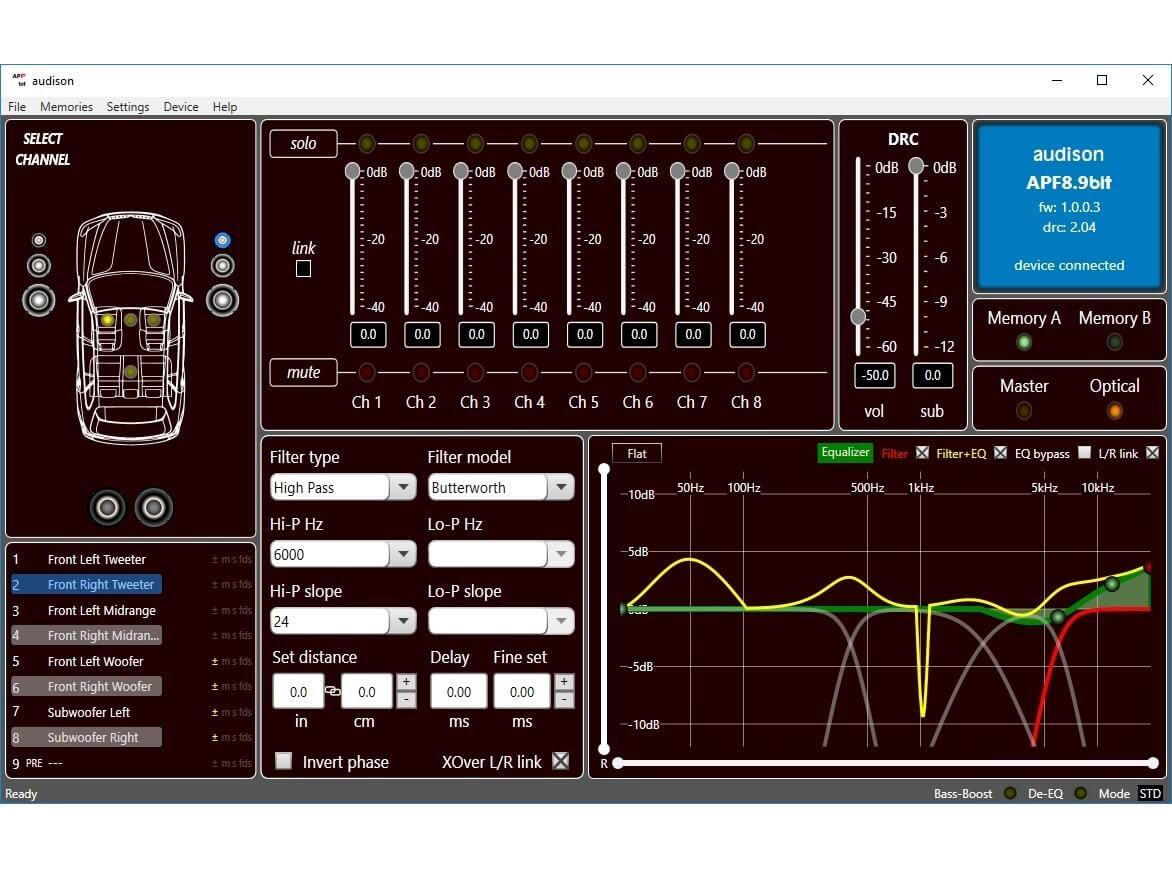Expand the Filter model dropdown
This screenshot has width=1172, height=878.
(x=560, y=487)
